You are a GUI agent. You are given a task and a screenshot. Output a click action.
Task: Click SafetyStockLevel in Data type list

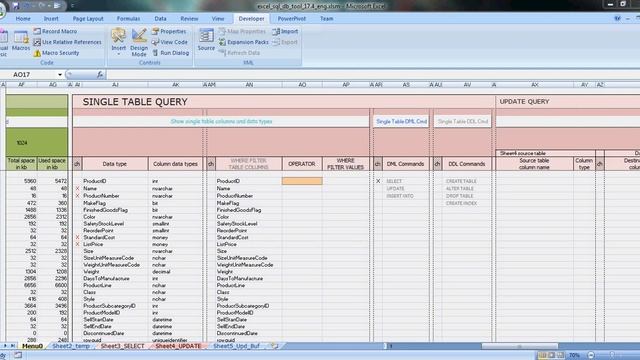click(103, 224)
